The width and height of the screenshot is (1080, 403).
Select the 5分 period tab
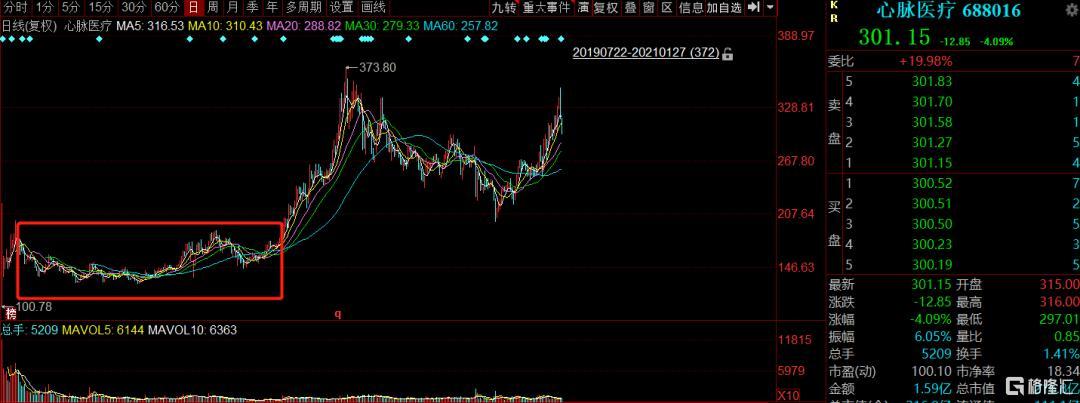coord(70,8)
